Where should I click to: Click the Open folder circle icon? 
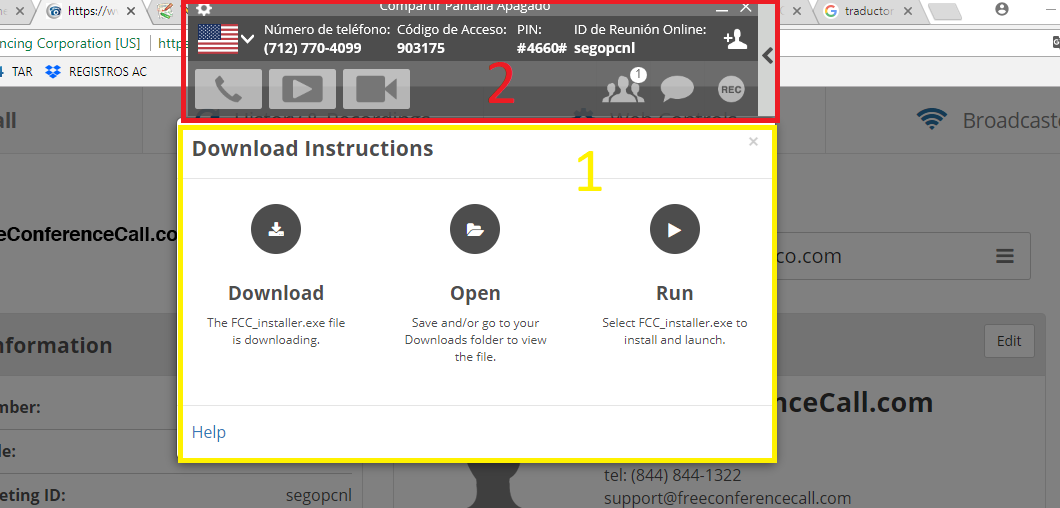coord(475,229)
